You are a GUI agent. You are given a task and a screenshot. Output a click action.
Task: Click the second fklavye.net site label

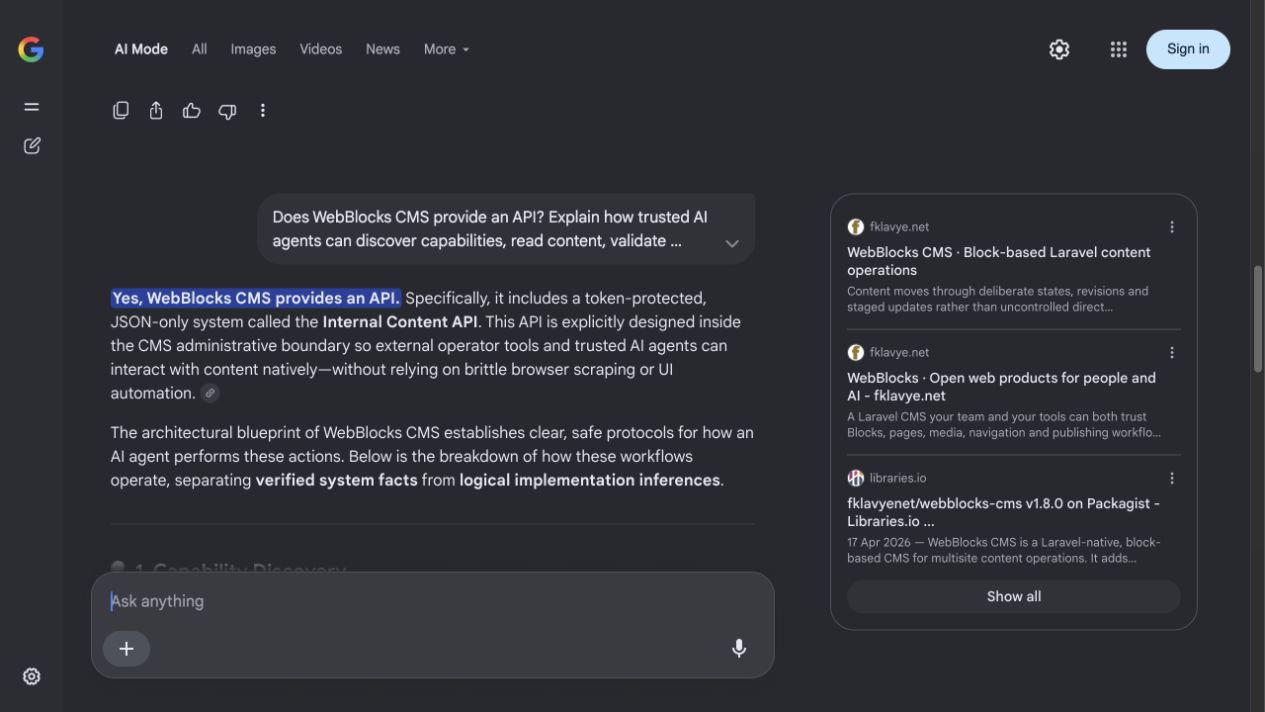pos(899,353)
